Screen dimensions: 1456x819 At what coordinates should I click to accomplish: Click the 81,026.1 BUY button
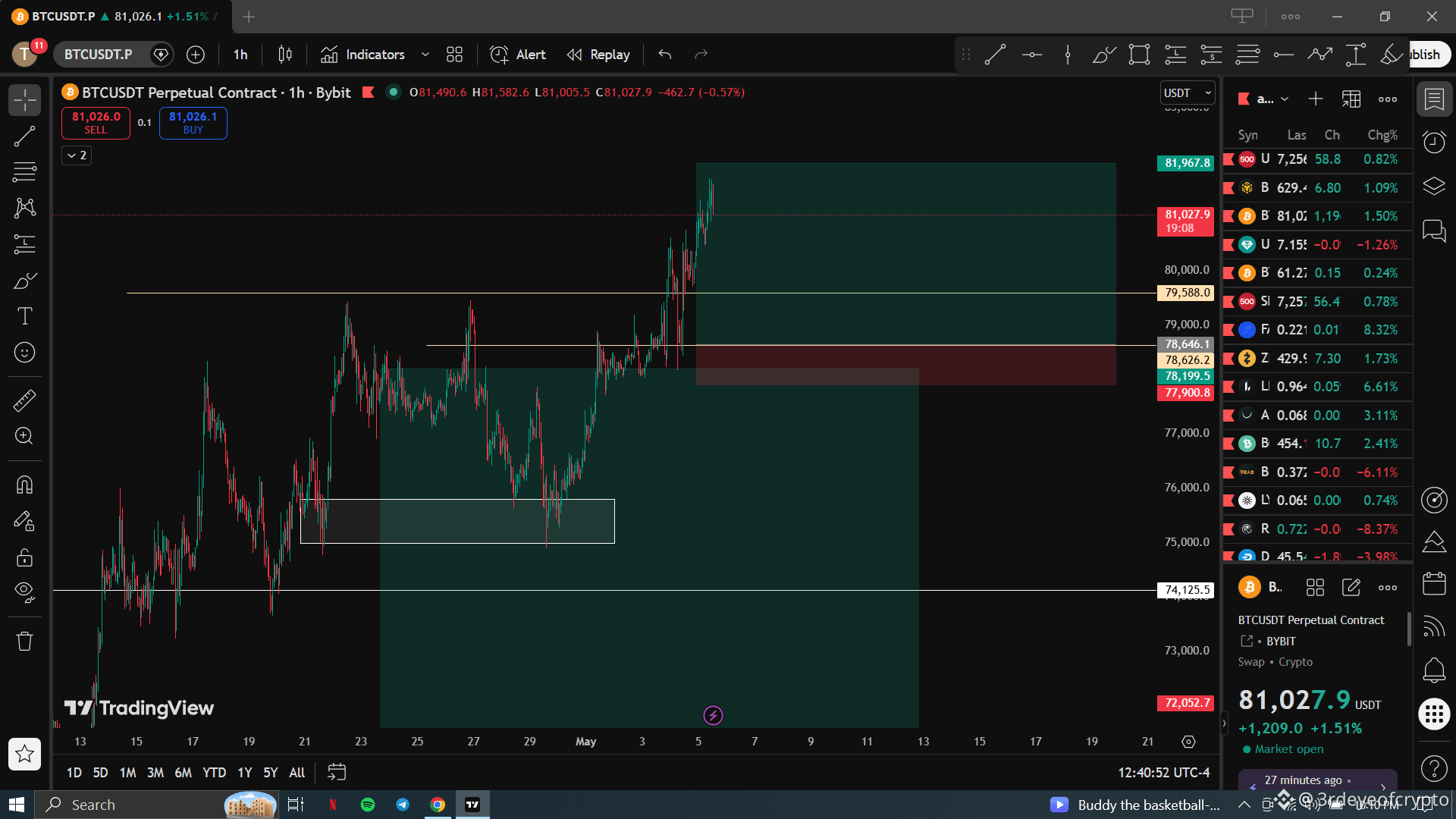point(193,123)
